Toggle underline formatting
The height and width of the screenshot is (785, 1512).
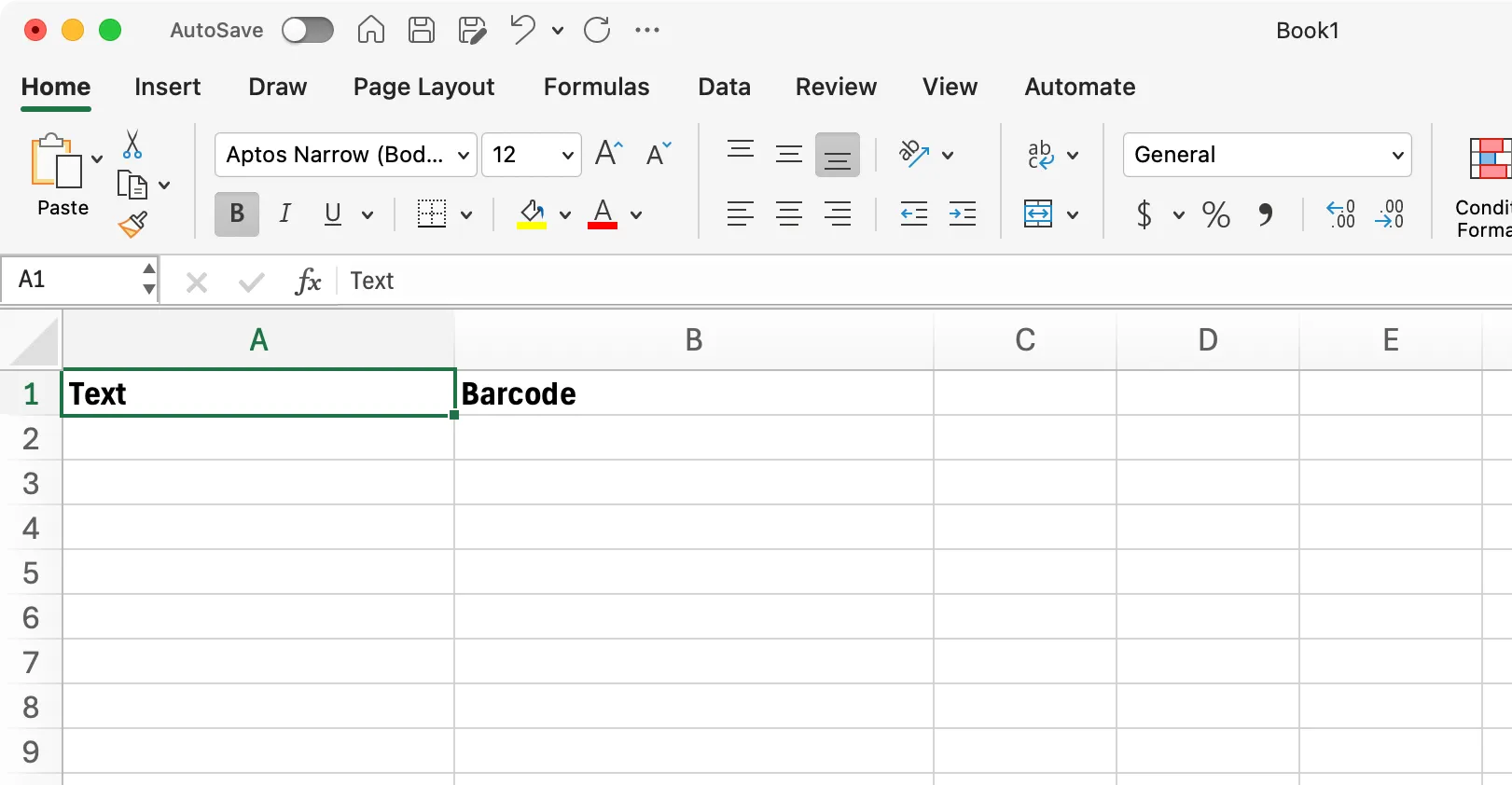[x=333, y=214]
